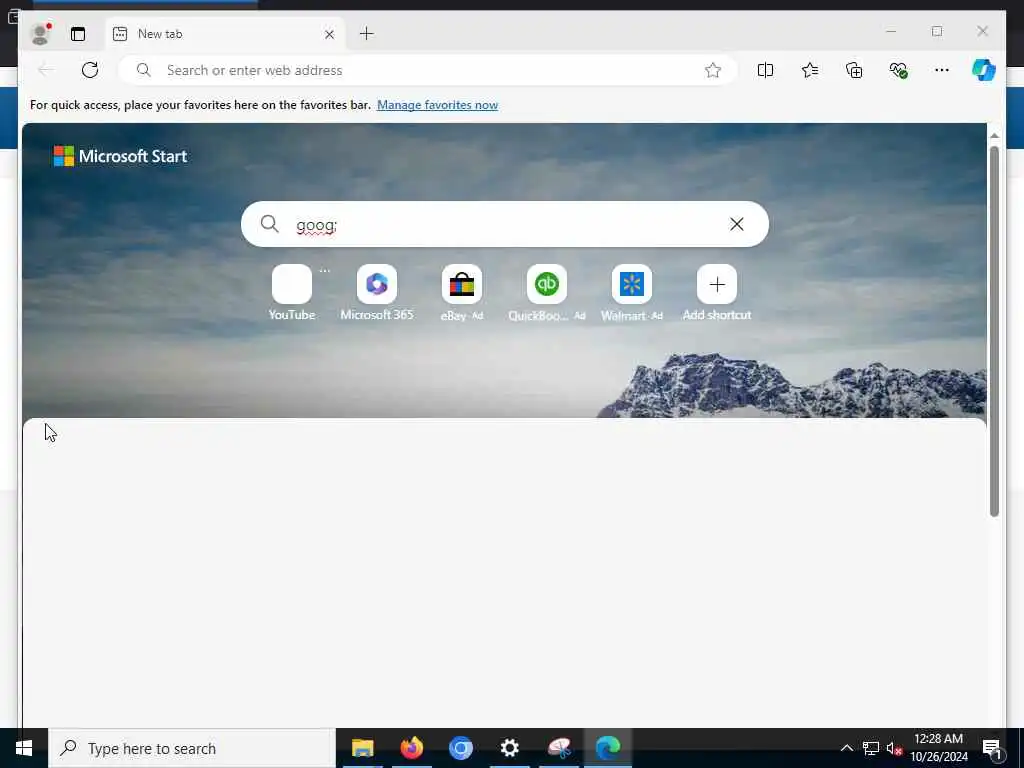
Task: Clear the search box with X
Action: pyautogui.click(x=737, y=224)
